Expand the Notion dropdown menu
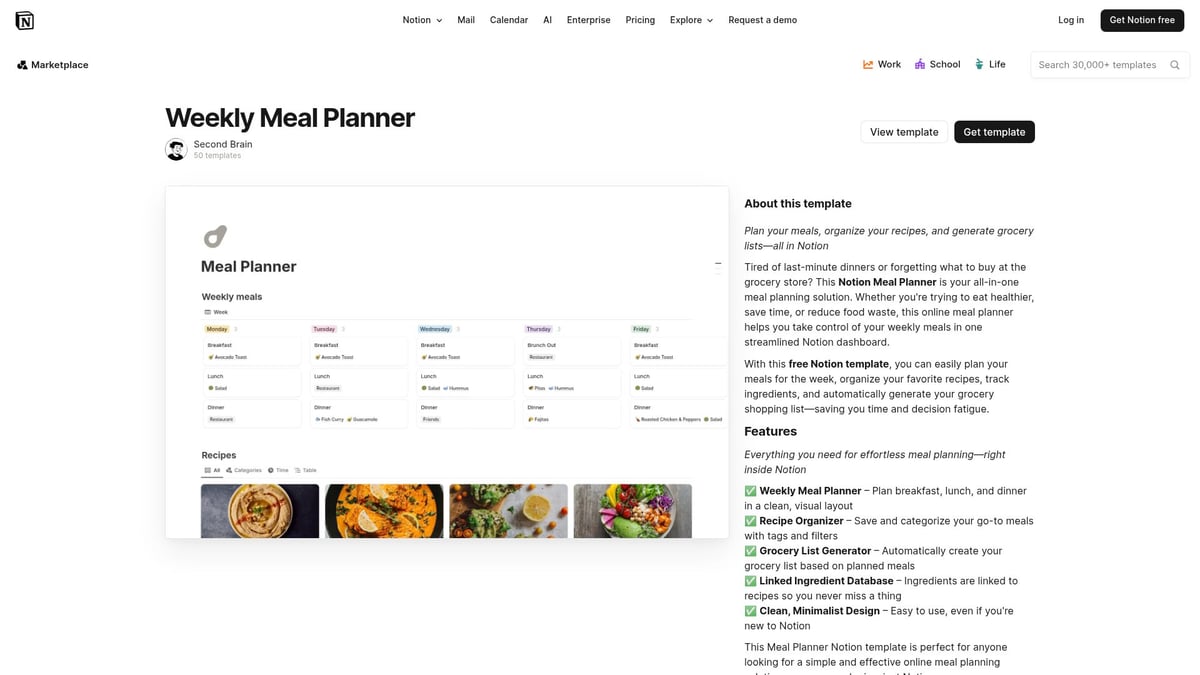The image size is (1200, 675). coord(421,19)
